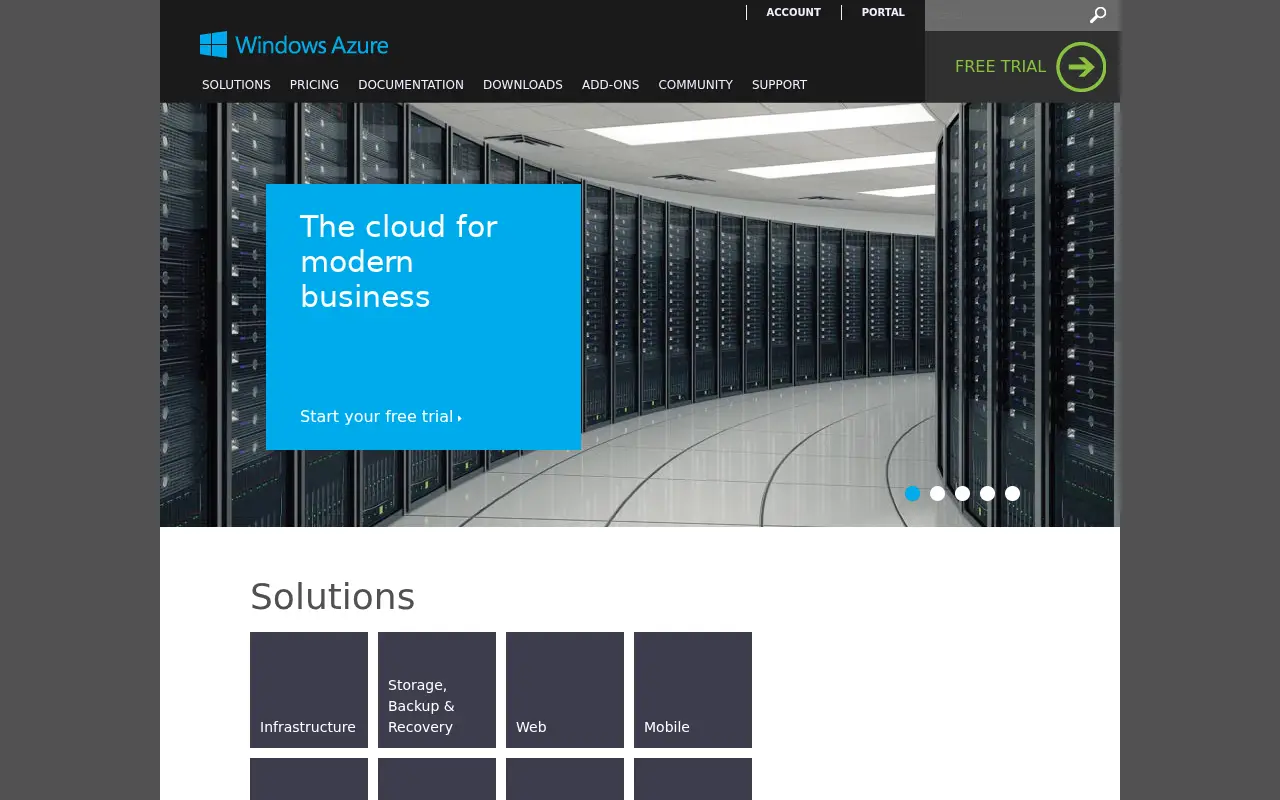Switch to the second carousel slide dot
This screenshot has width=1280, height=800.
(x=937, y=493)
